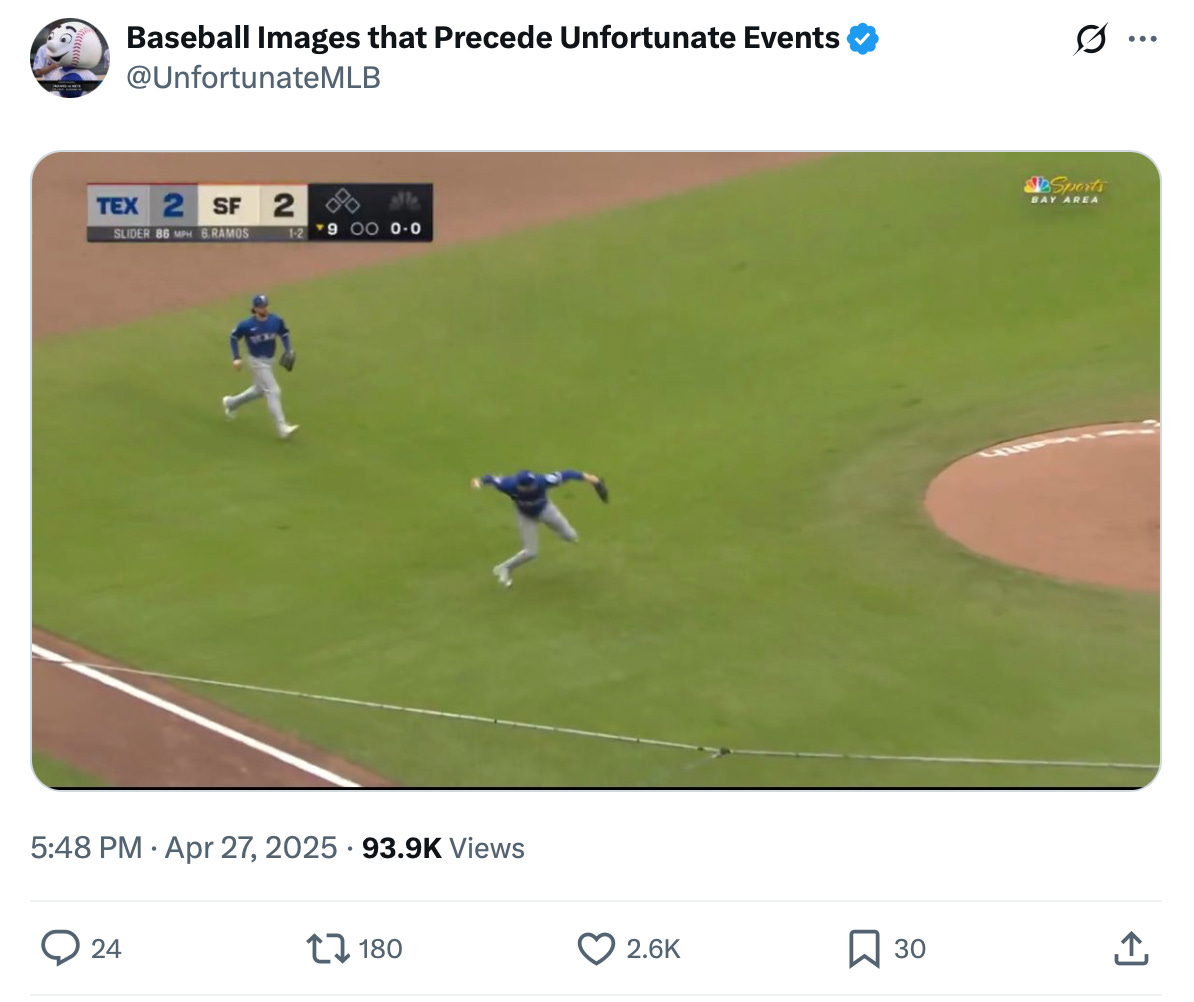Open the share upload icon
The image size is (1194, 1002).
(1131, 949)
